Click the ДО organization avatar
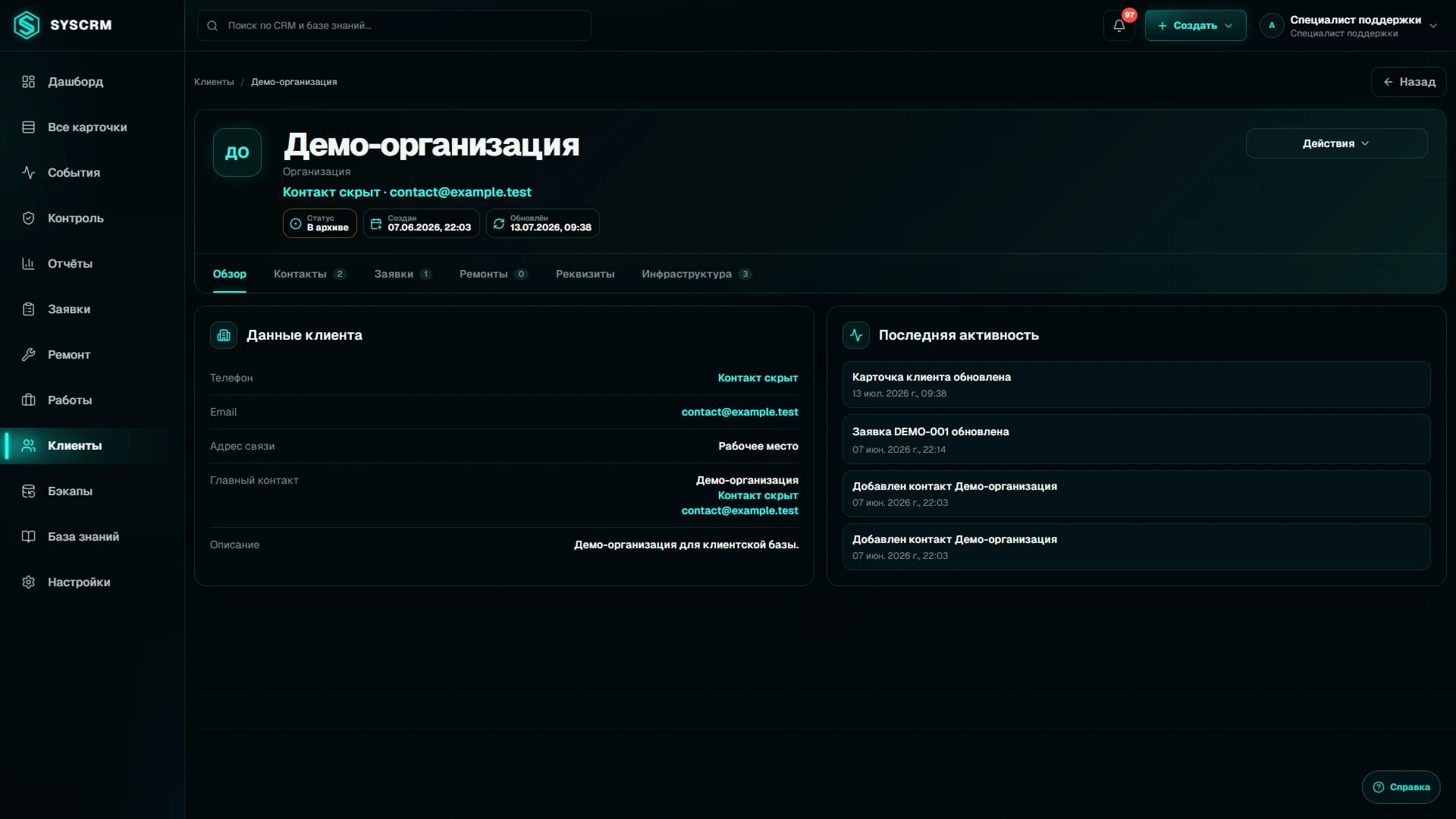 237,152
